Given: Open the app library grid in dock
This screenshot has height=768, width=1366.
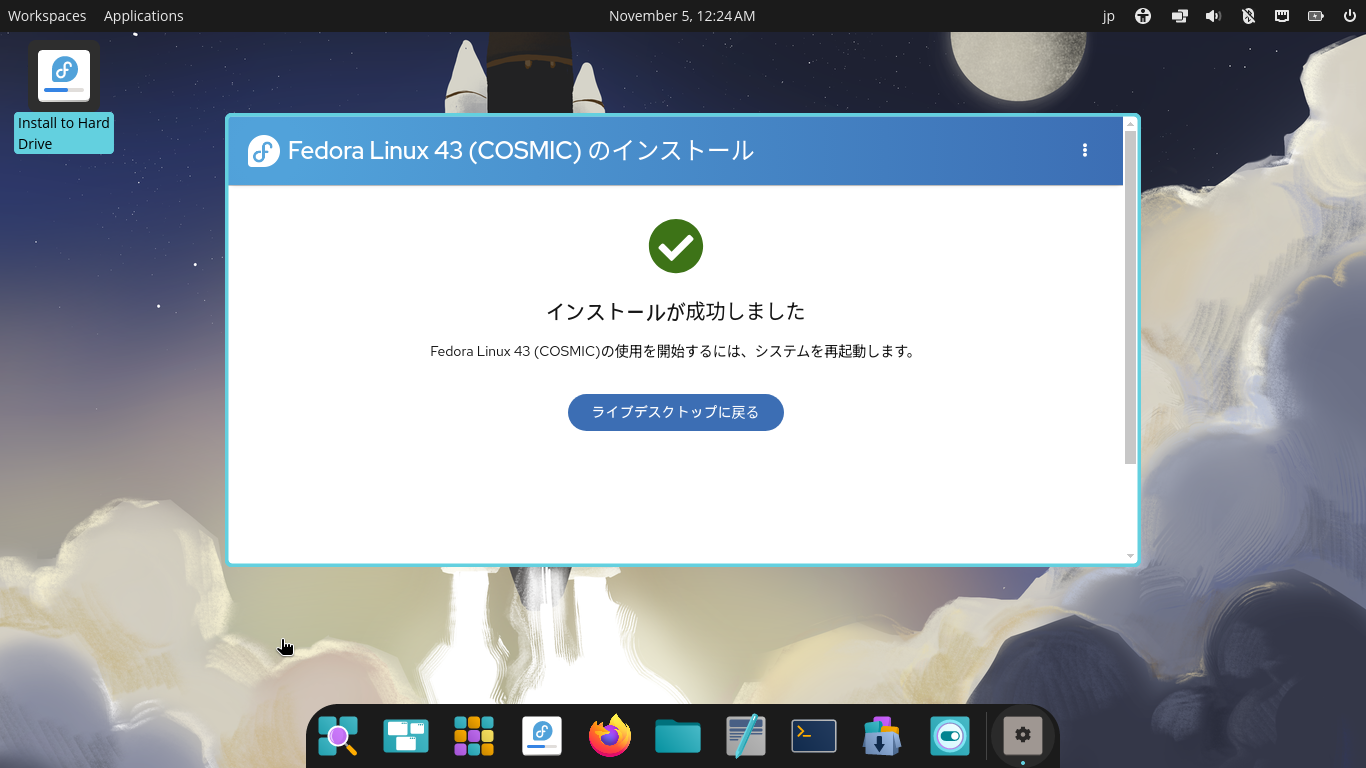Looking at the screenshot, I should (x=474, y=736).
